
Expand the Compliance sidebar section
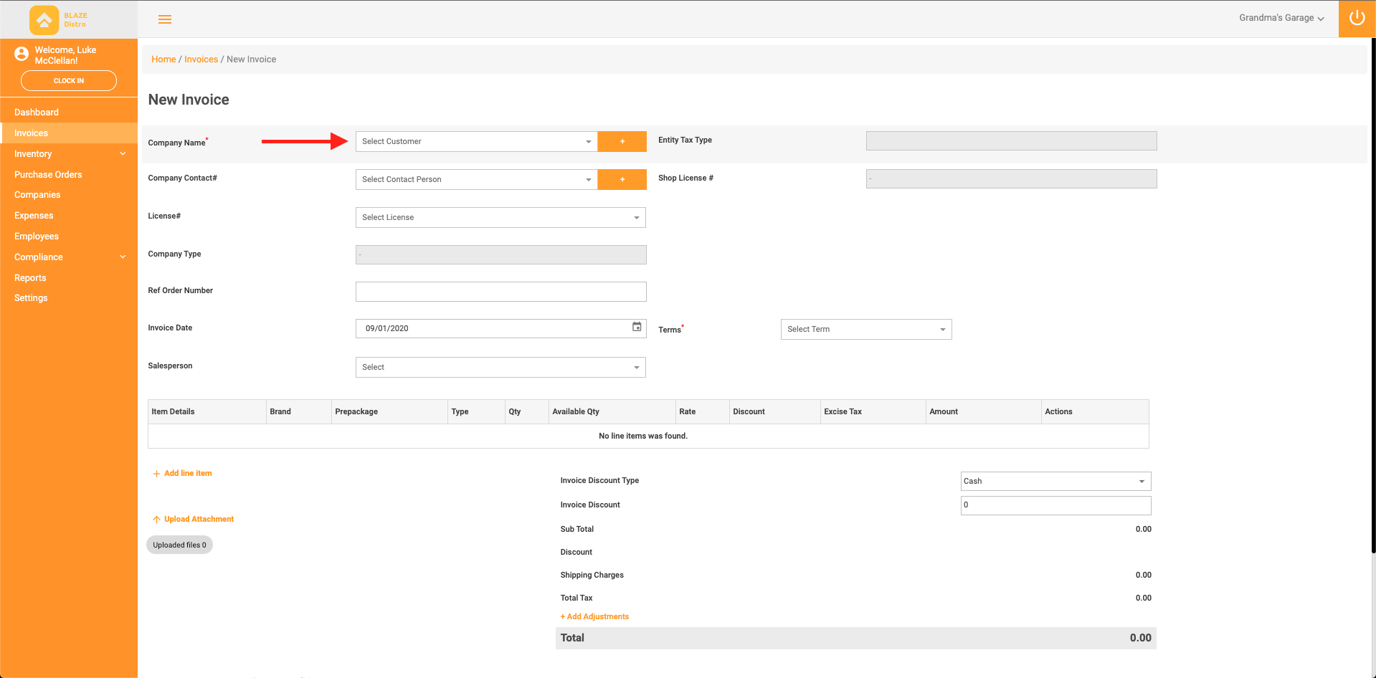(68, 256)
